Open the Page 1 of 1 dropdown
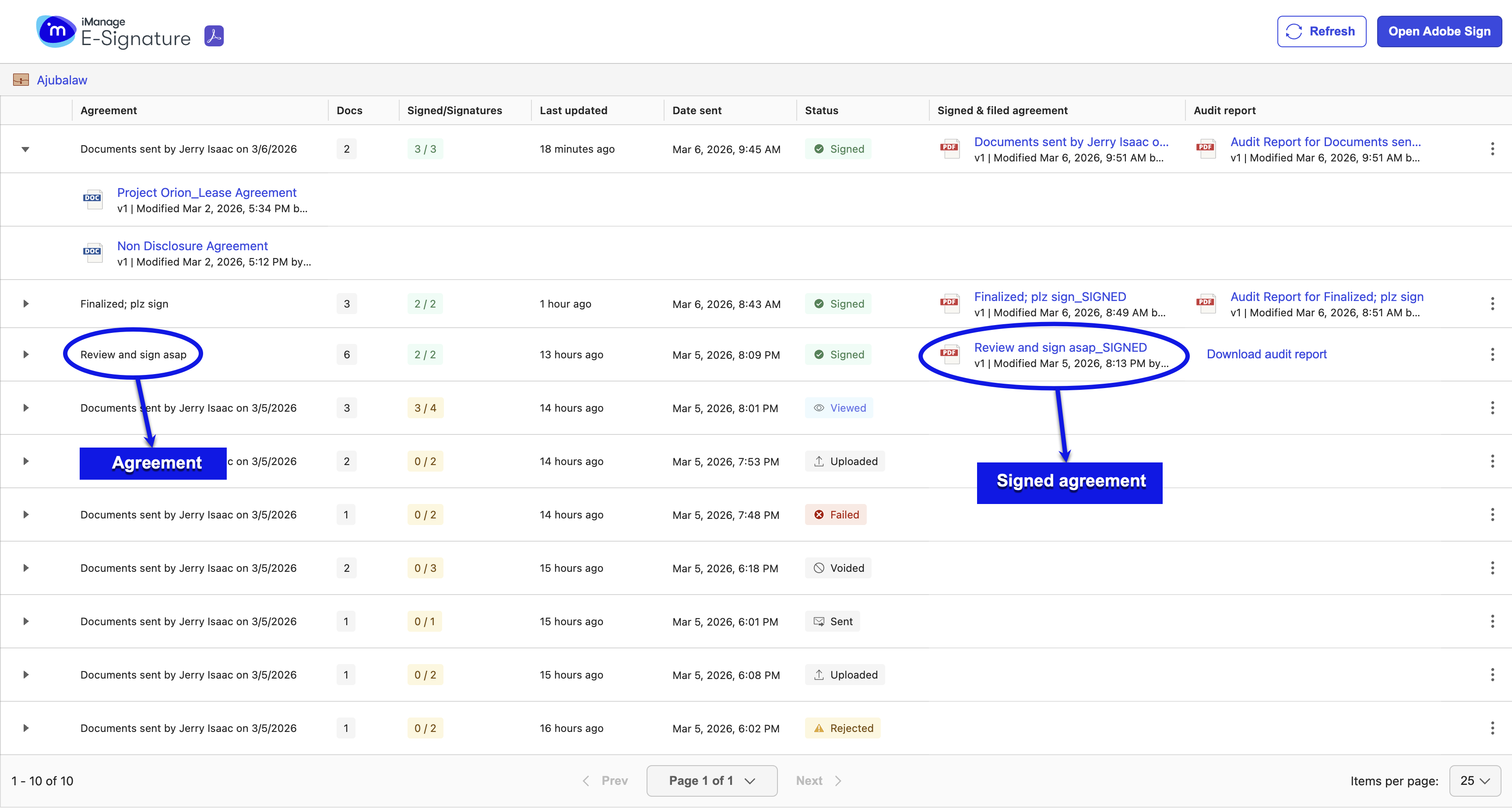Screen dimensions: 1512x812 (x=712, y=781)
